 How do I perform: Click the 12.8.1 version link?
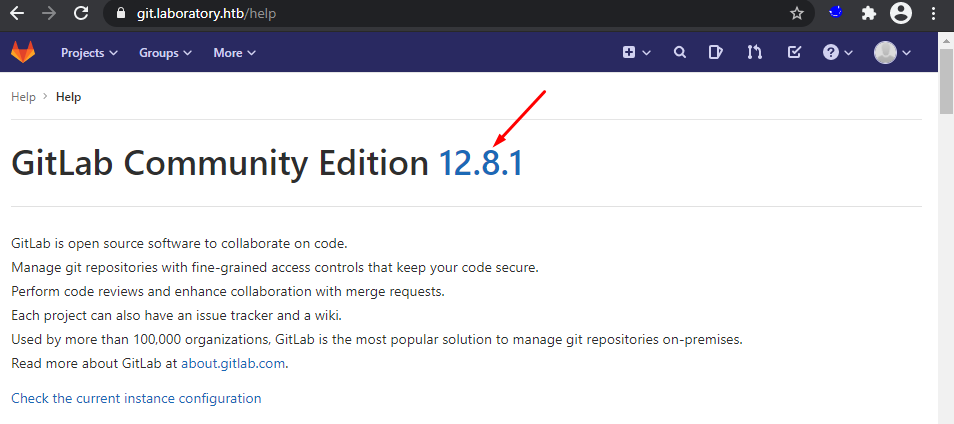coord(481,164)
